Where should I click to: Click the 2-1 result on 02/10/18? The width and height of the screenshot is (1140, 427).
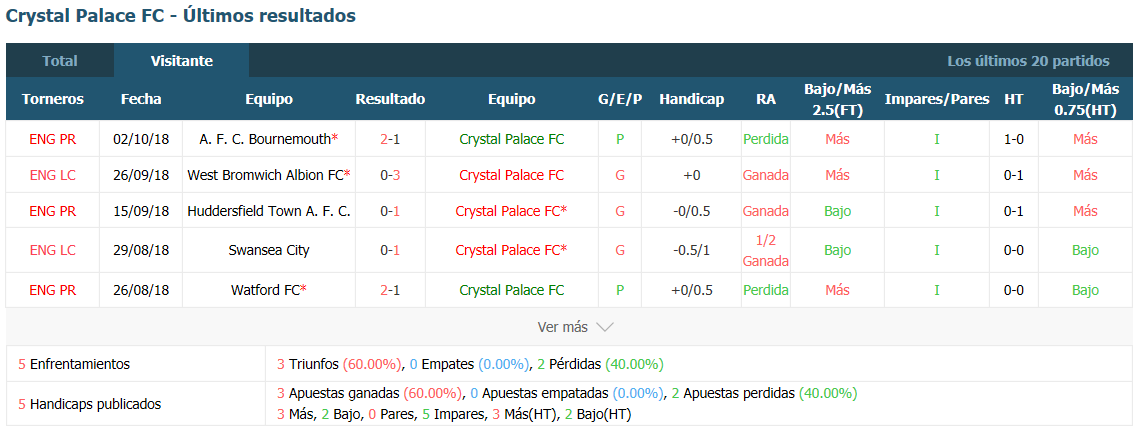390,139
